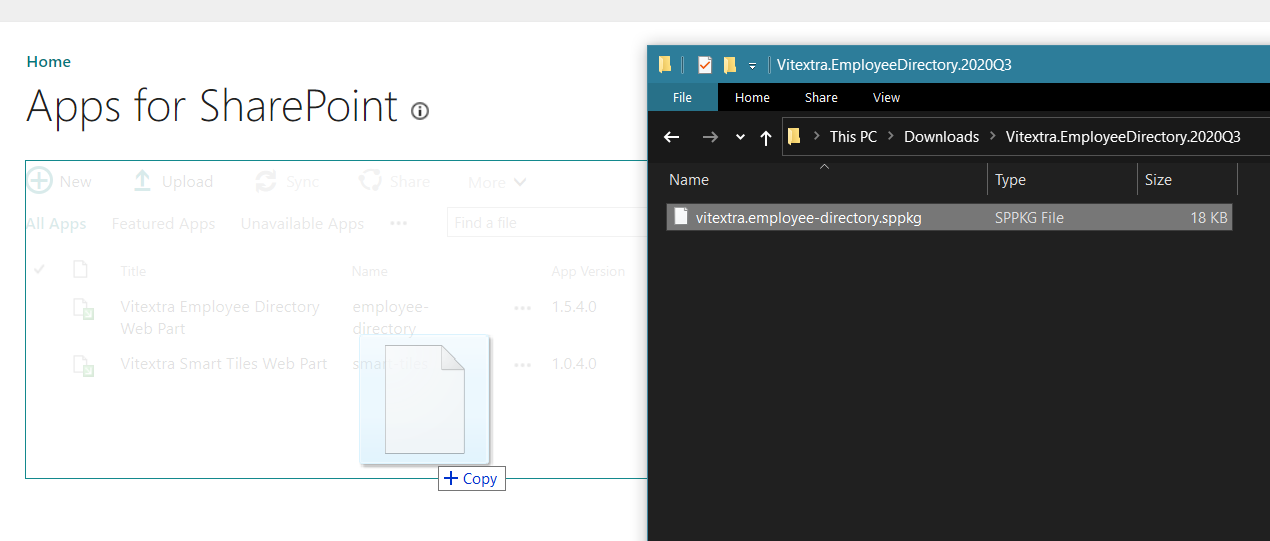Expand the chevron after This PC
Viewport: 1270px width, 541px height.
890,137
